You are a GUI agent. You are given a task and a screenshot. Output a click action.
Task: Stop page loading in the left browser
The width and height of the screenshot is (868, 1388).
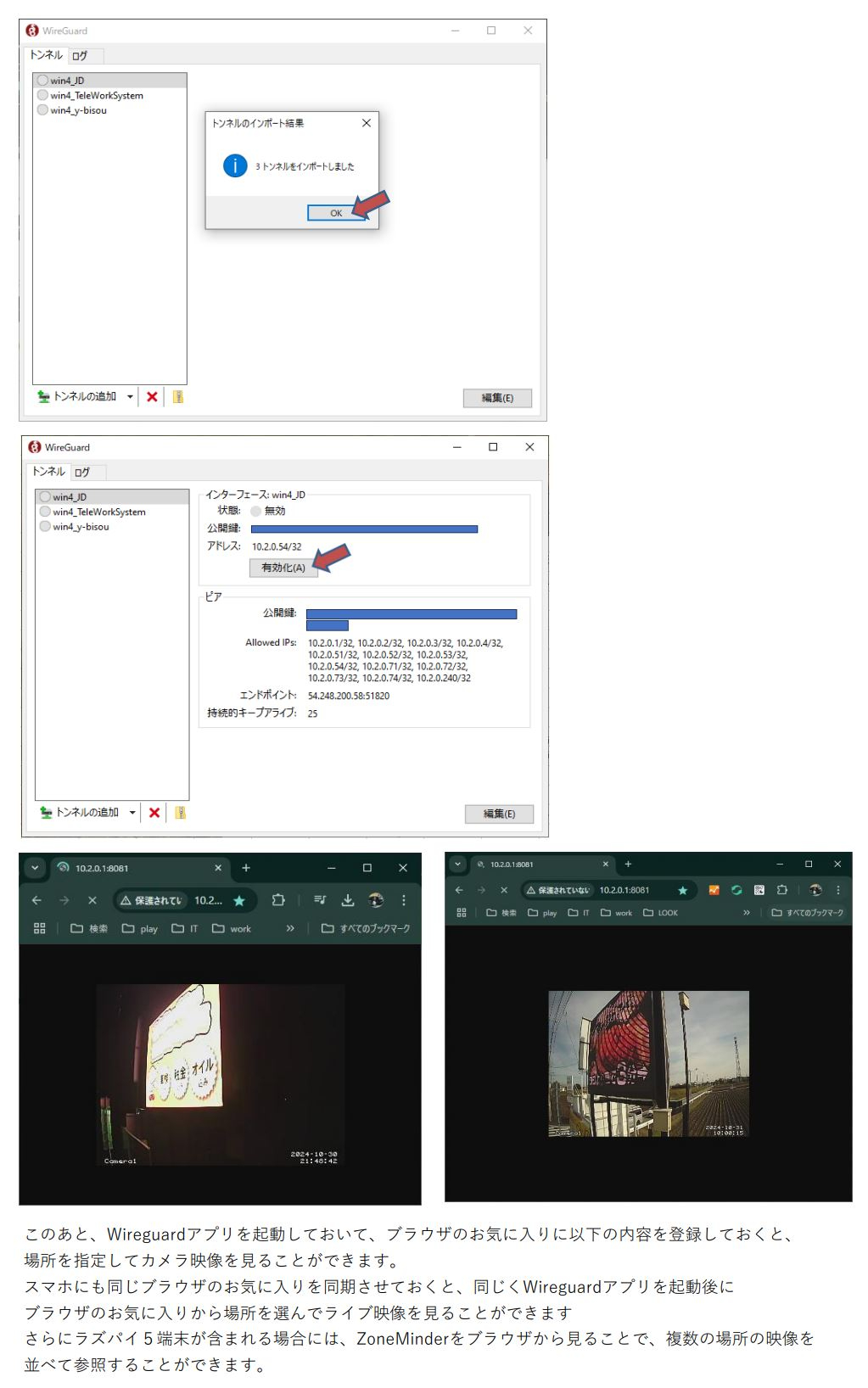(92, 900)
